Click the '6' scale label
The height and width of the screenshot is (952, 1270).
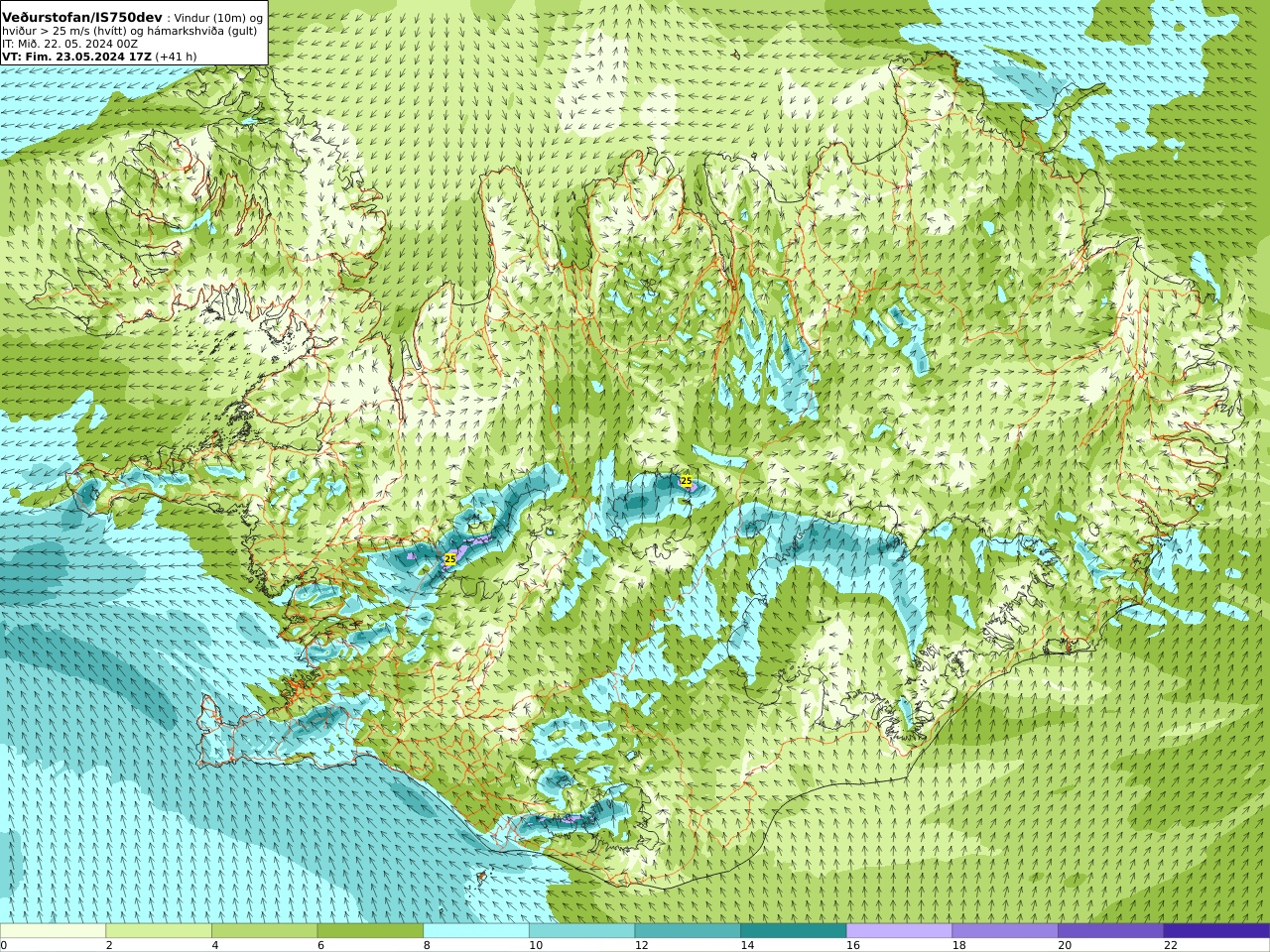(321, 945)
